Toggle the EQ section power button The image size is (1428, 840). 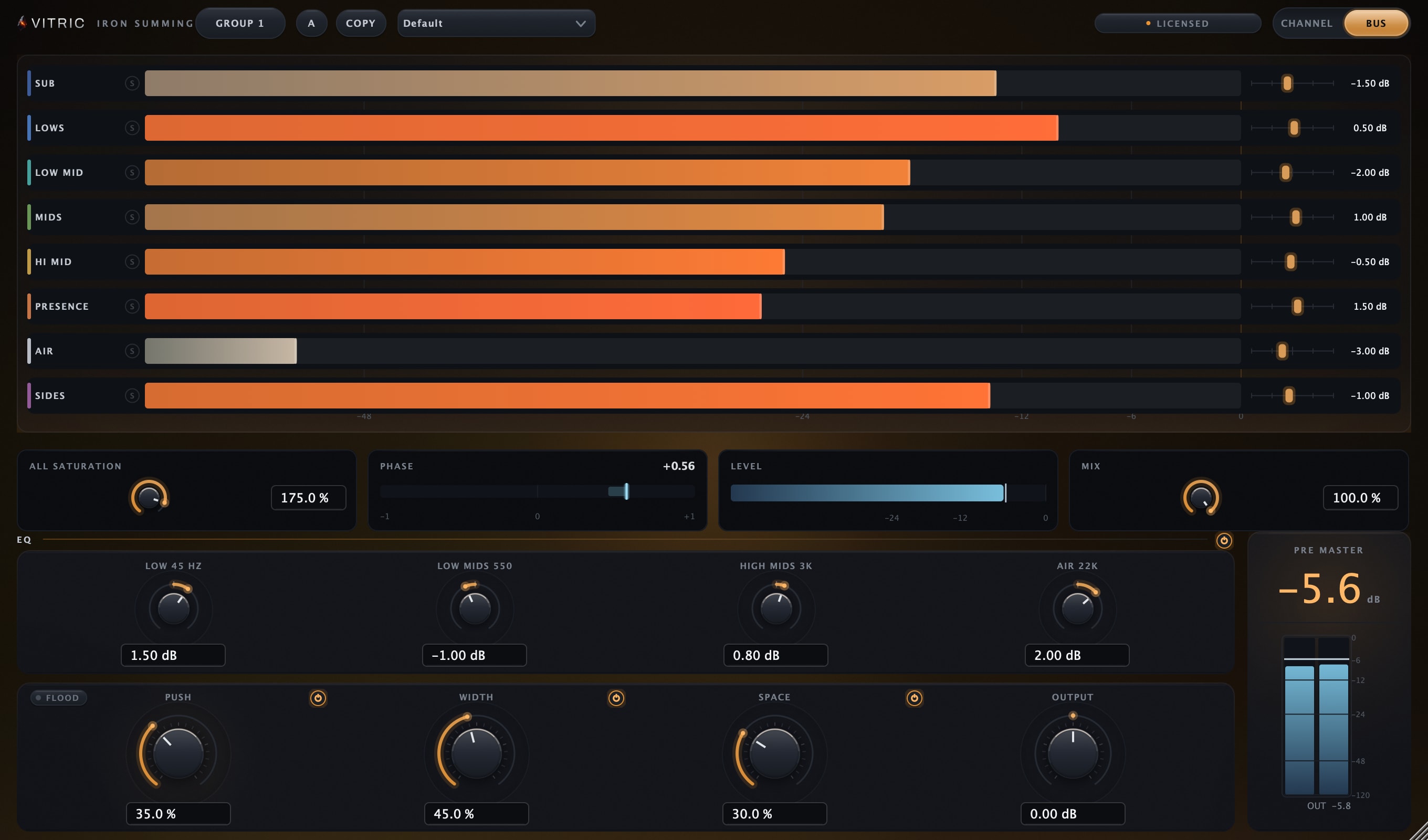pyautogui.click(x=1224, y=540)
